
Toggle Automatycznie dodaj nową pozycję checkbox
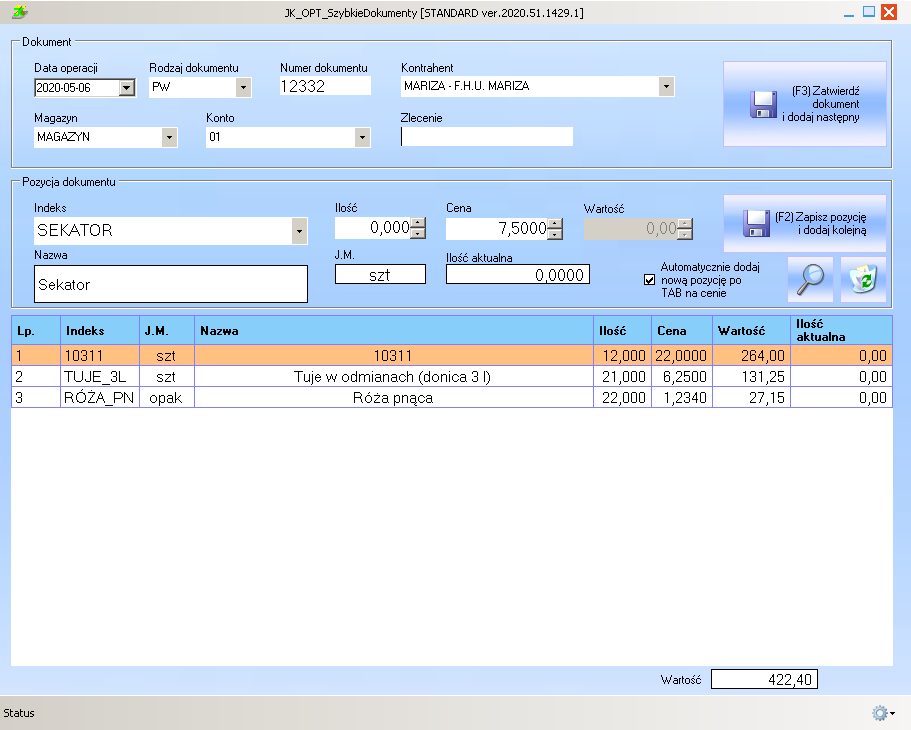point(650,280)
